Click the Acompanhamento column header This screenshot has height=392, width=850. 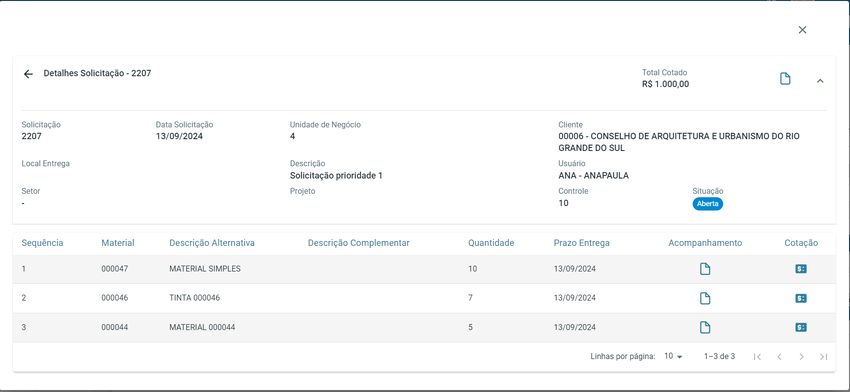pos(705,243)
